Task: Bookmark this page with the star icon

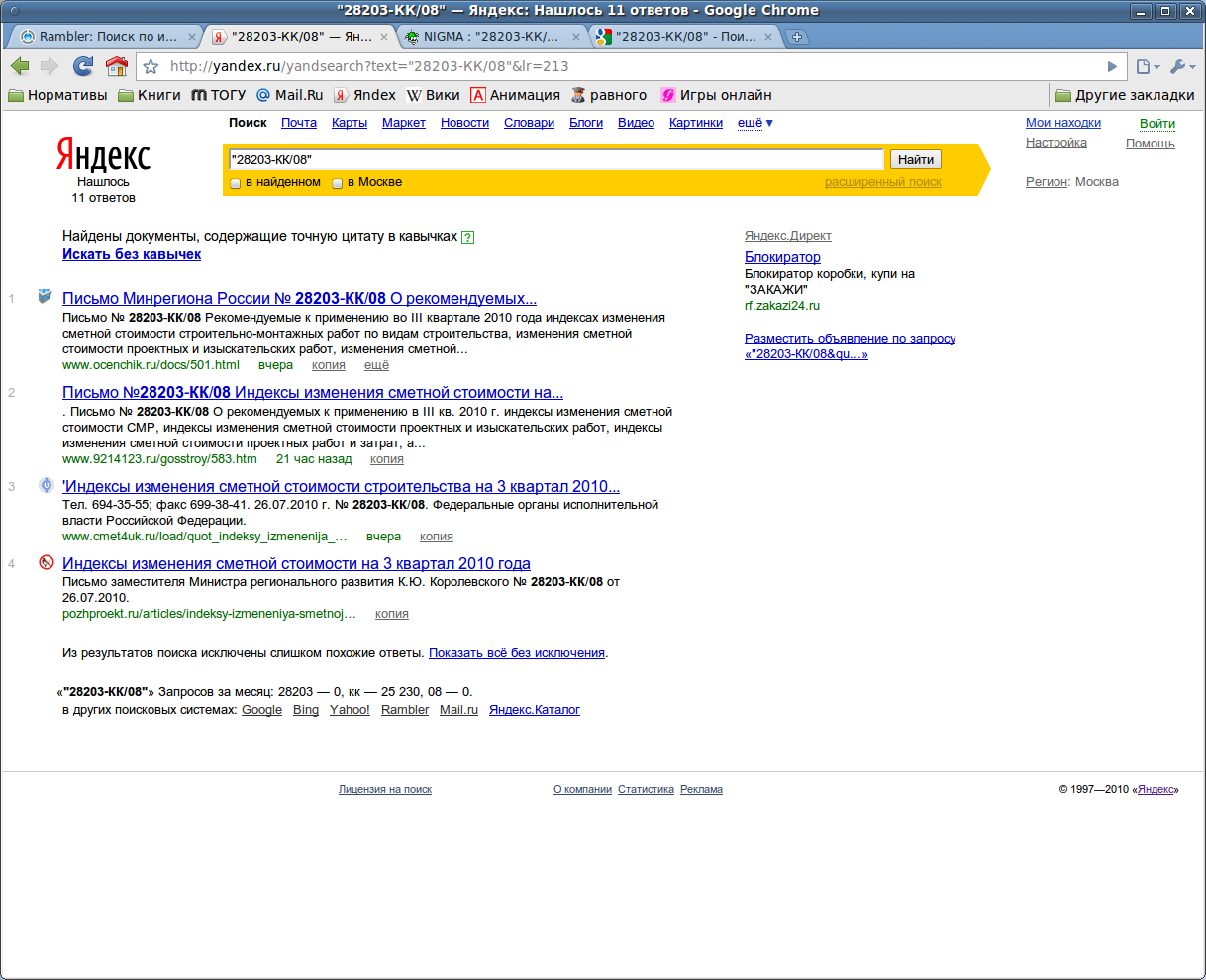Action: point(151,66)
